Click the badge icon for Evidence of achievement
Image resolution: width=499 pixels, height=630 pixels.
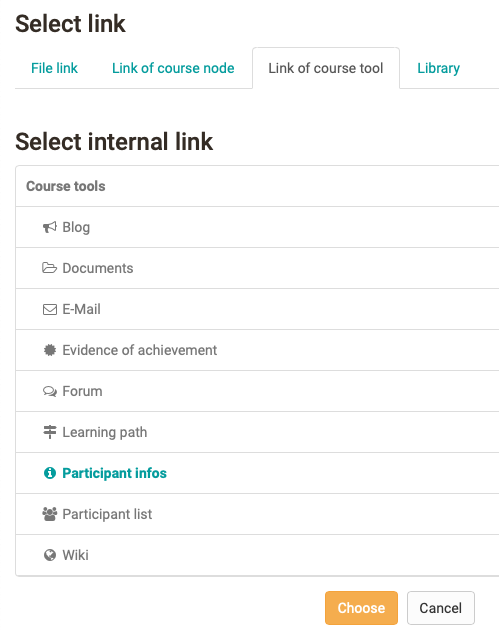50,350
